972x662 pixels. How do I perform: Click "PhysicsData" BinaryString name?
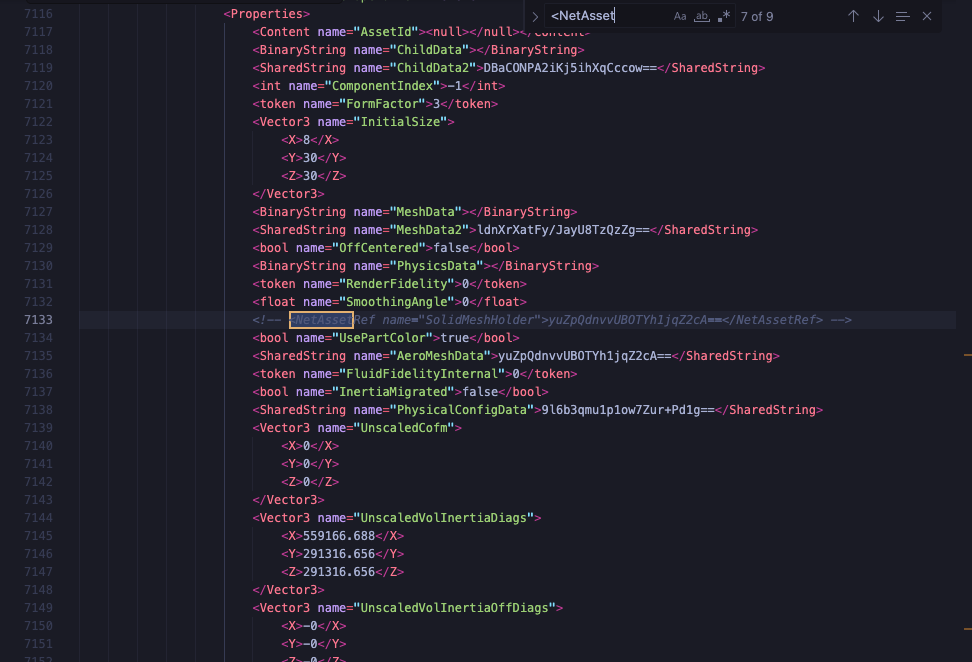point(437,266)
